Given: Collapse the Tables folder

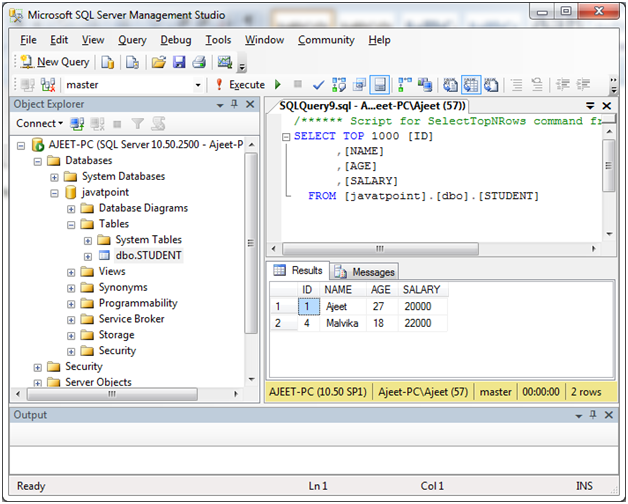Looking at the screenshot, I should click(x=71, y=225).
